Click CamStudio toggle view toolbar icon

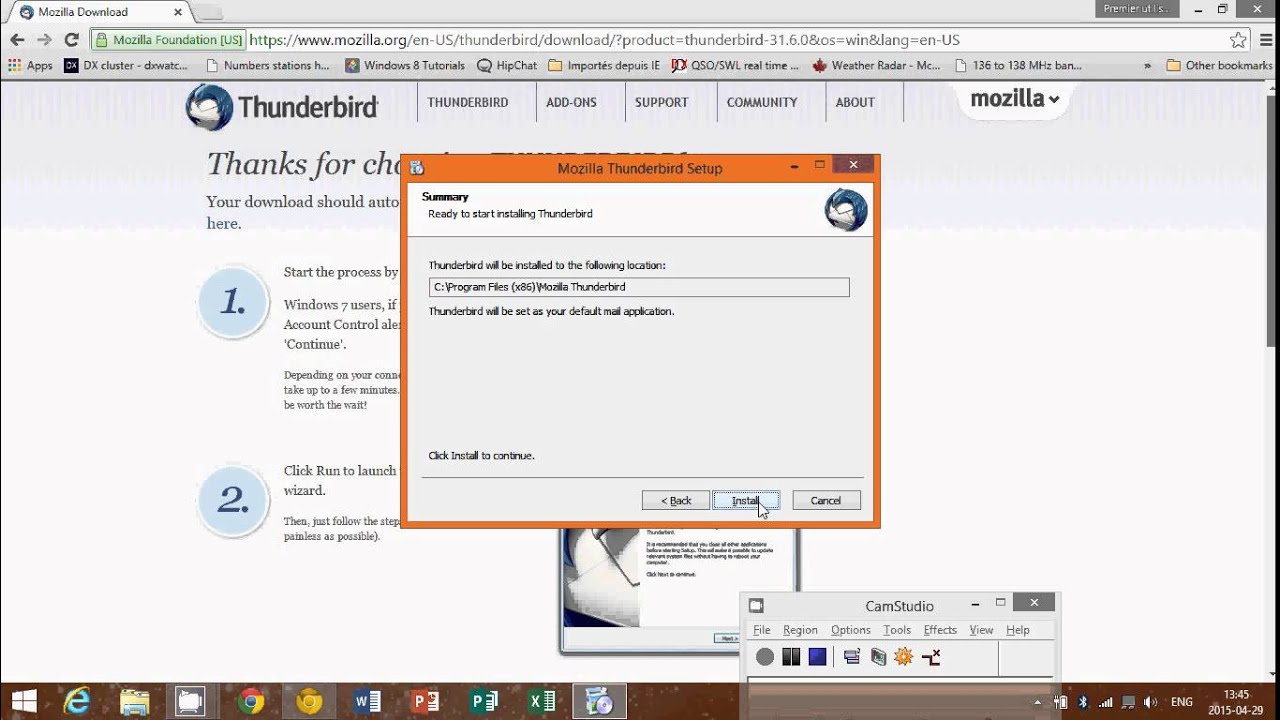pyautogui.click(x=852, y=657)
